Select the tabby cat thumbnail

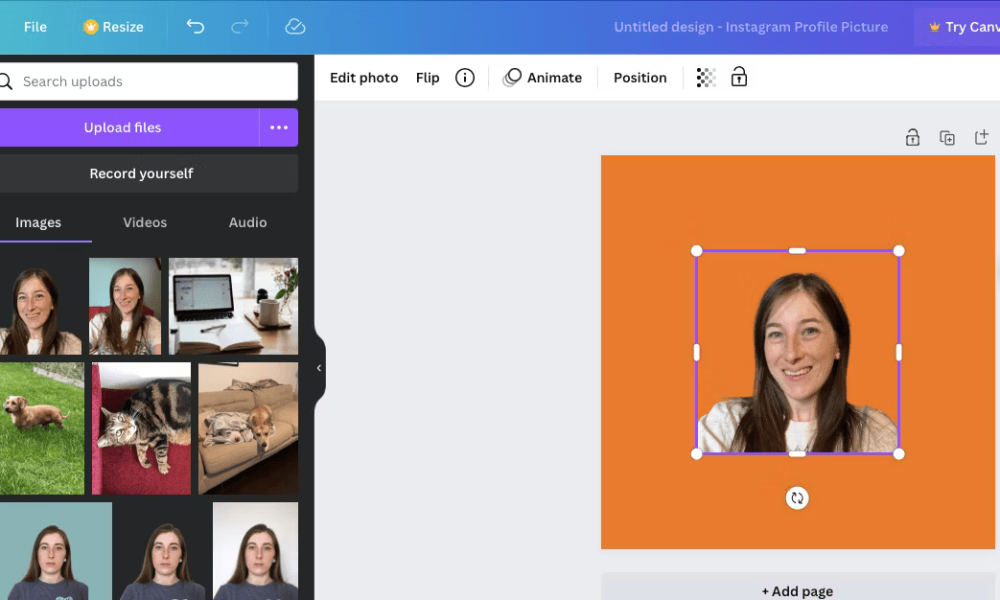142,428
